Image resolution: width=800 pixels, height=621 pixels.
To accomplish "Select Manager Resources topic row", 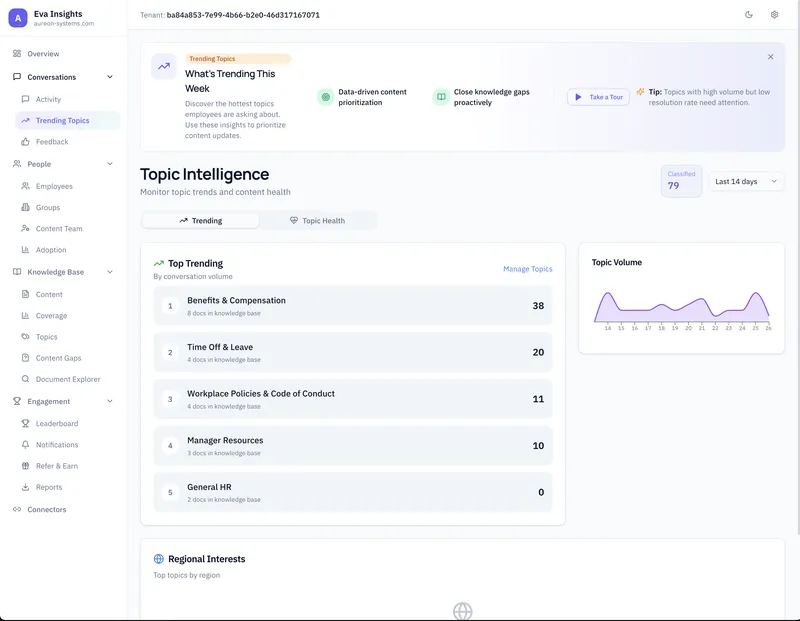I will point(353,445).
